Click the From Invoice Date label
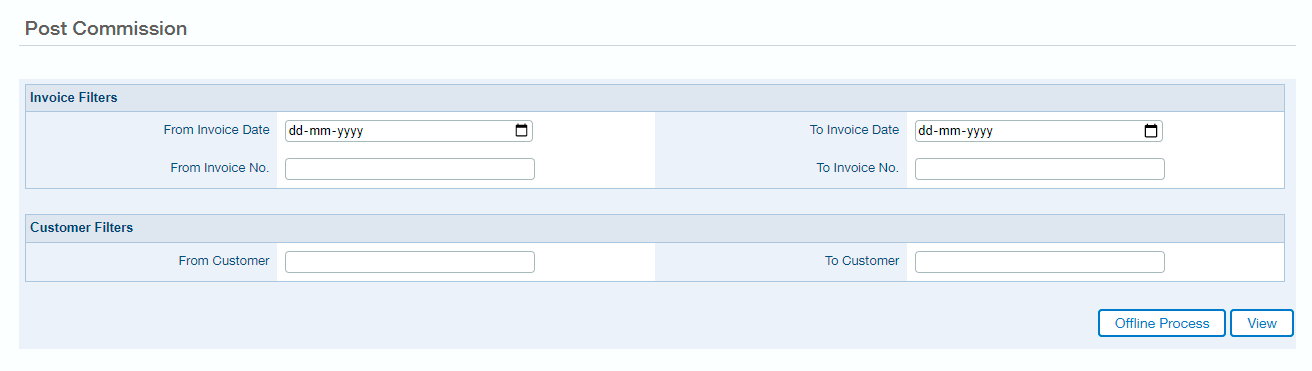This screenshot has height=371, width=1312. [x=217, y=130]
